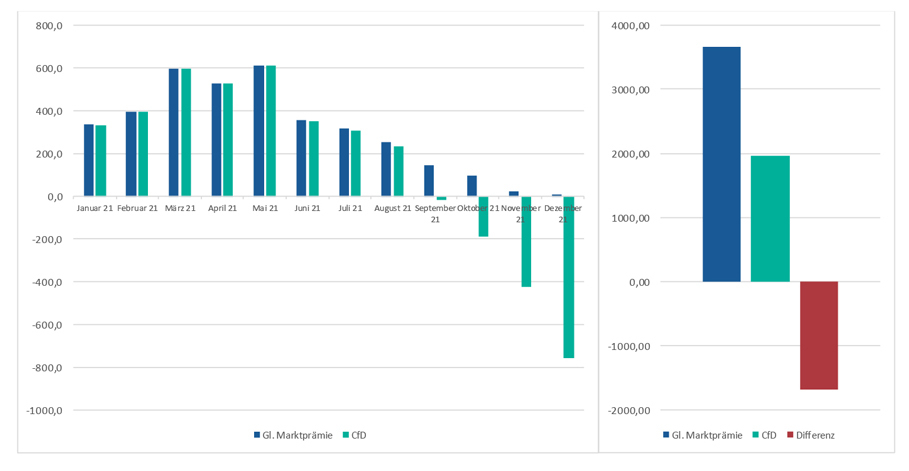
Task: Select the Differenz legend label text
Action: click(x=815, y=435)
